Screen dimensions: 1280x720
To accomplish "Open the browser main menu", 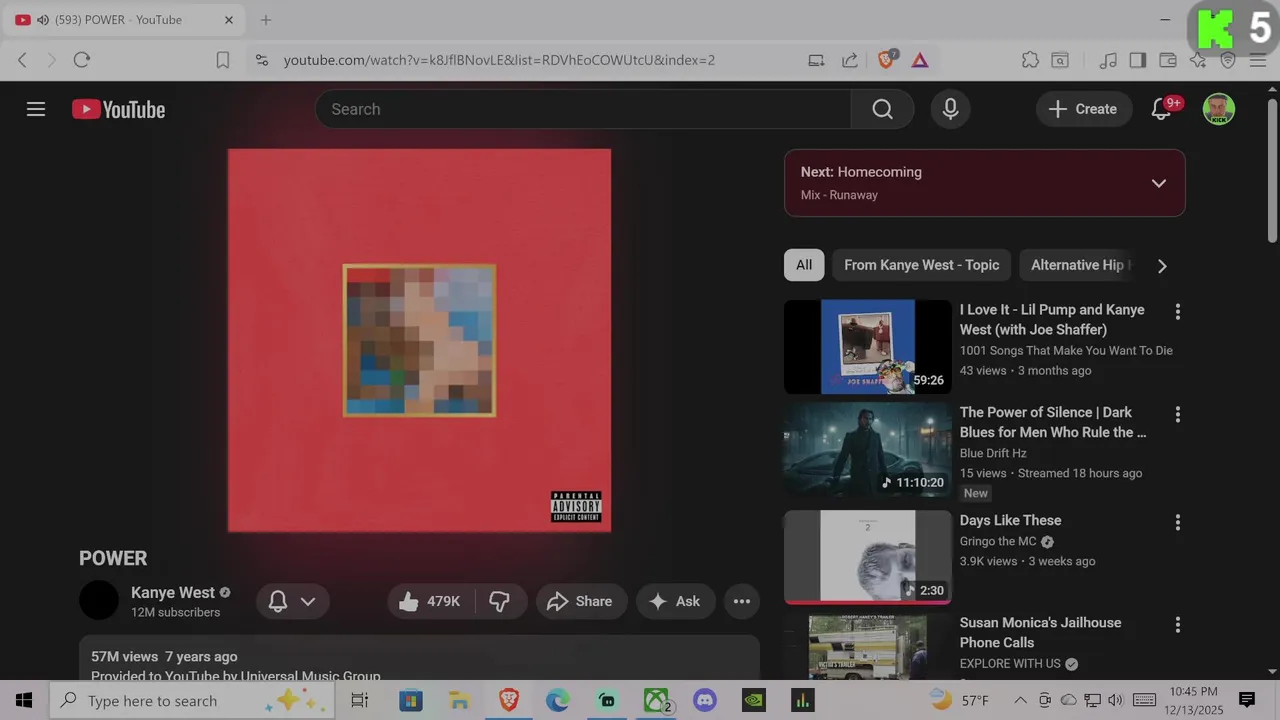I will pyautogui.click(x=1258, y=60).
